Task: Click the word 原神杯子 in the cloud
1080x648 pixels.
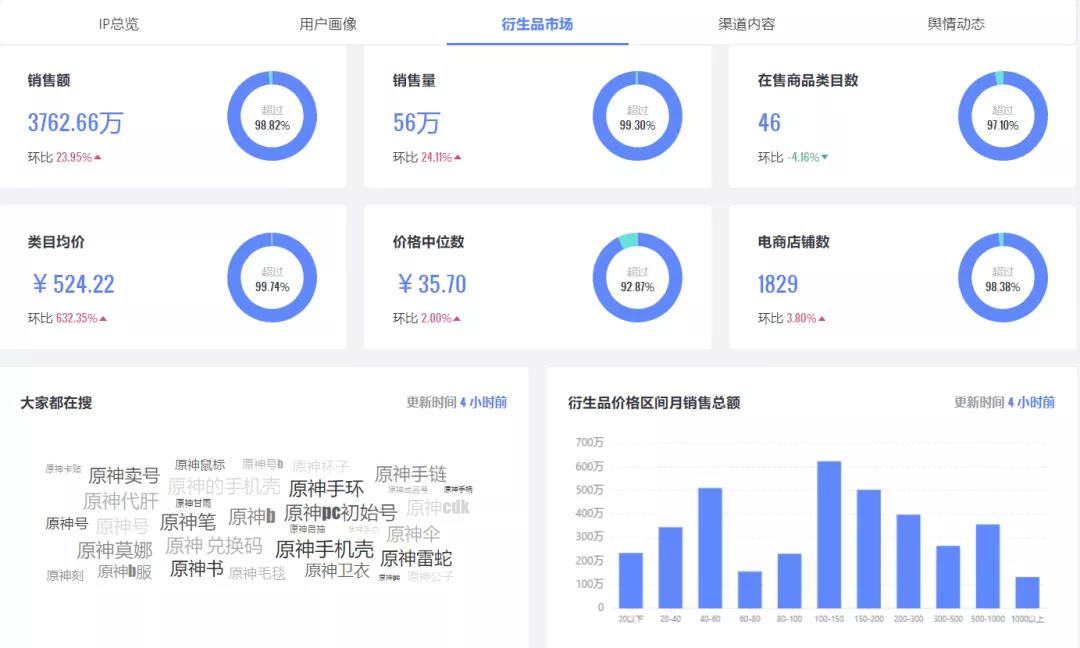Action: (320, 466)
